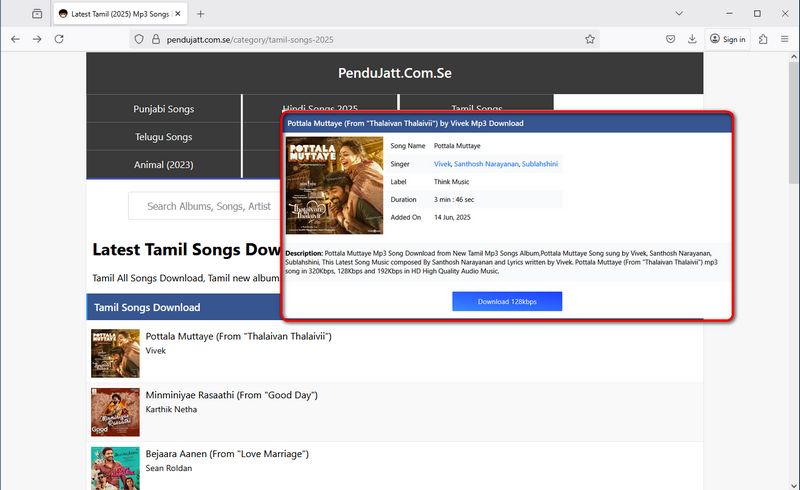Select the '3 min : 46 sec' duration text
This screenshot has height=490, width=800.
pos(454,200)
